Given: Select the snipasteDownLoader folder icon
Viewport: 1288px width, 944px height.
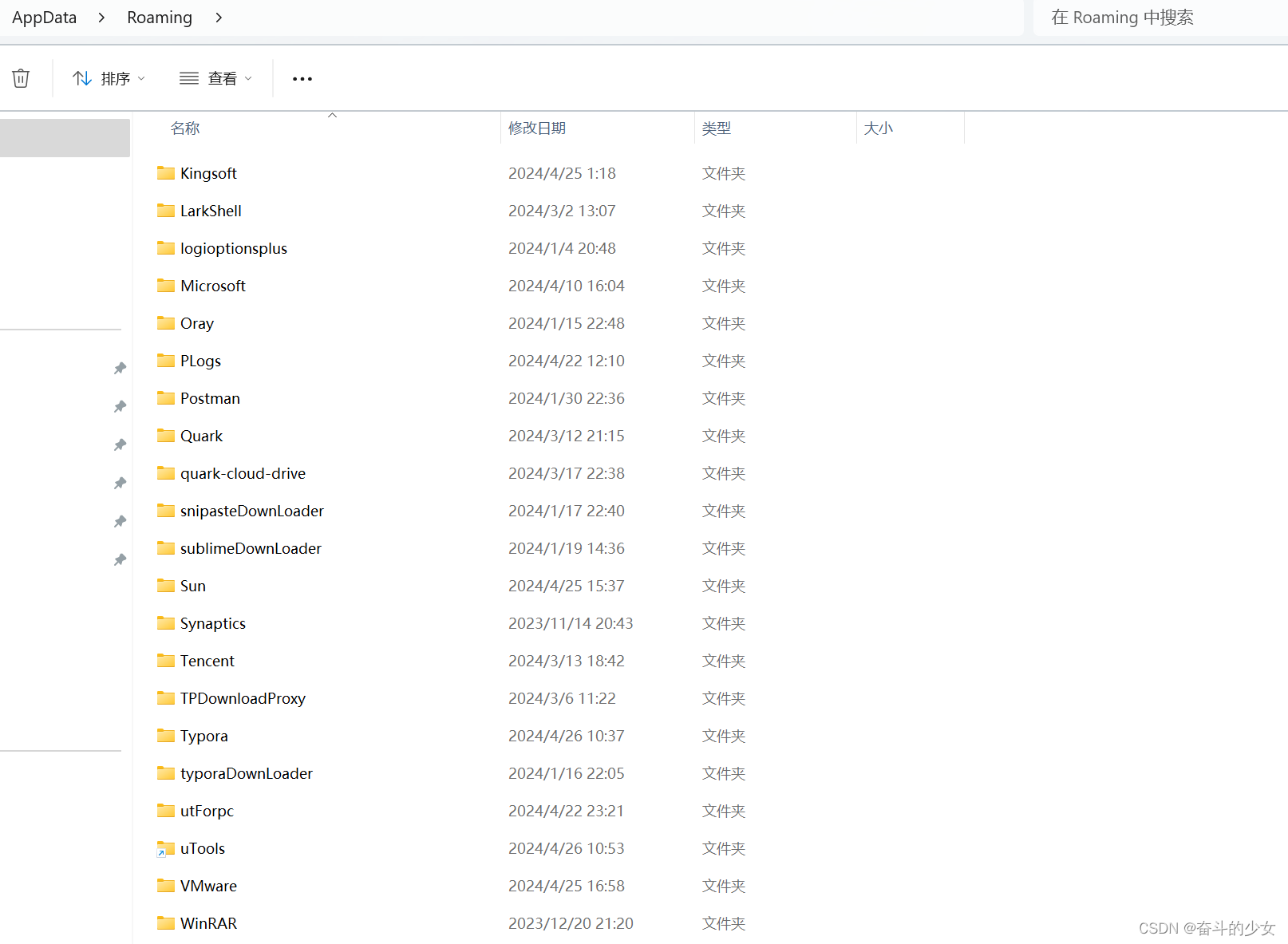Looking at the screenshot, I should coord(166,511).
